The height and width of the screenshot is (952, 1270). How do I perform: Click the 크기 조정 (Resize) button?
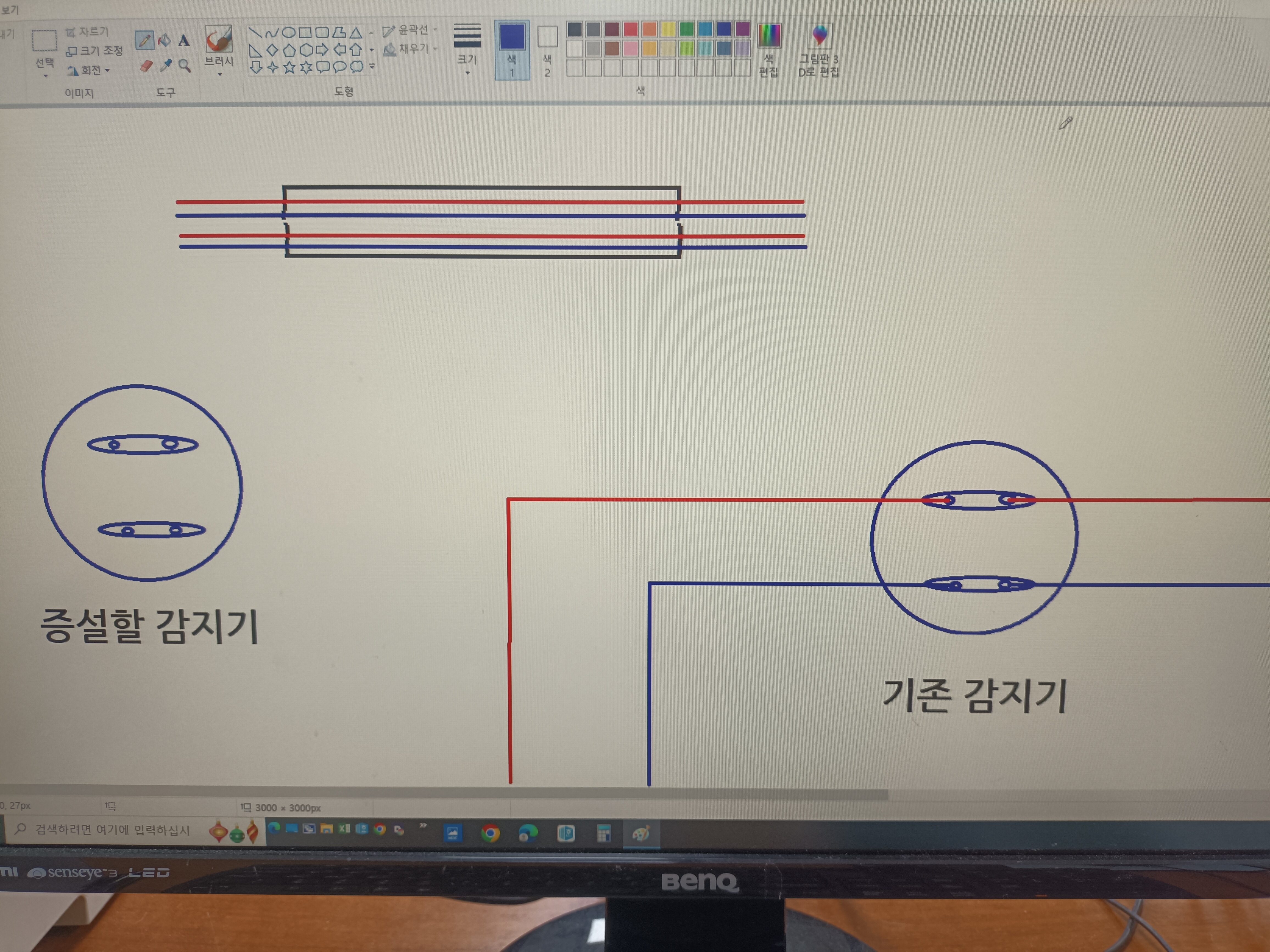(95, 51)
